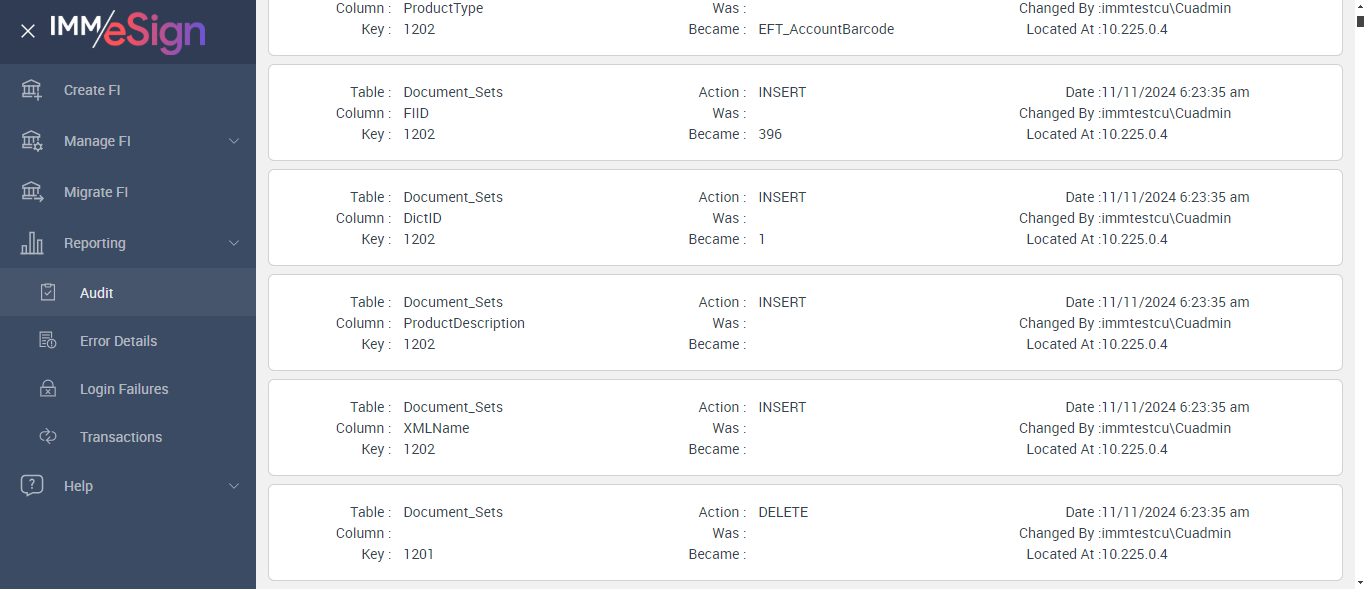Select Audit in the sidebar

pyautogui.click(x=97, y=293)
